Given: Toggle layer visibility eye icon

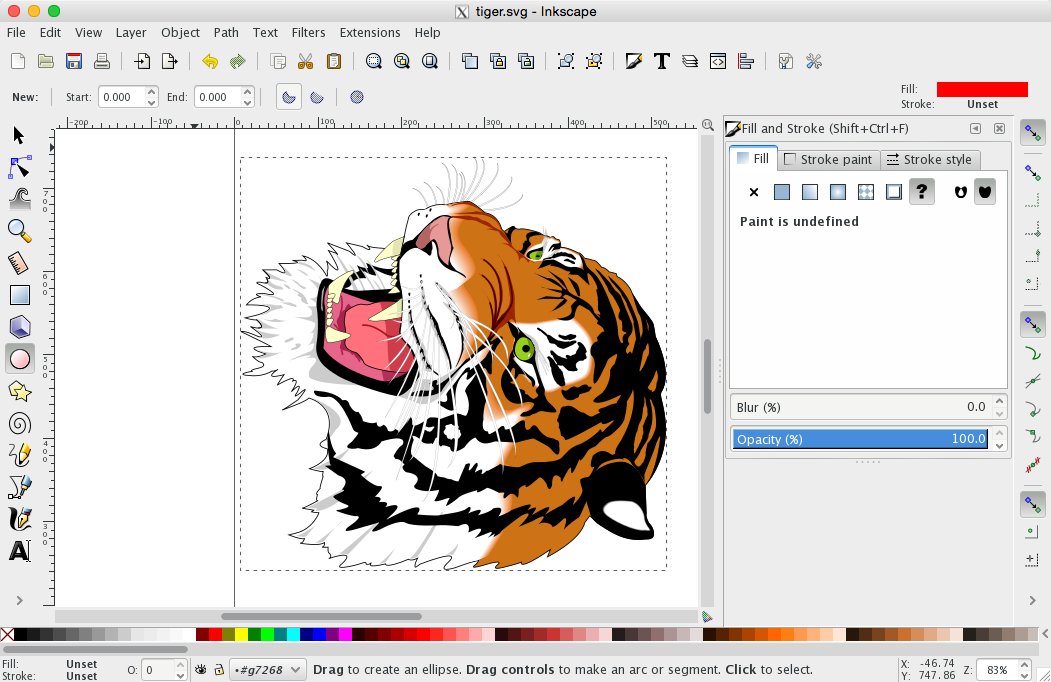Looking at the screenshot, I should tap(200, 669).
